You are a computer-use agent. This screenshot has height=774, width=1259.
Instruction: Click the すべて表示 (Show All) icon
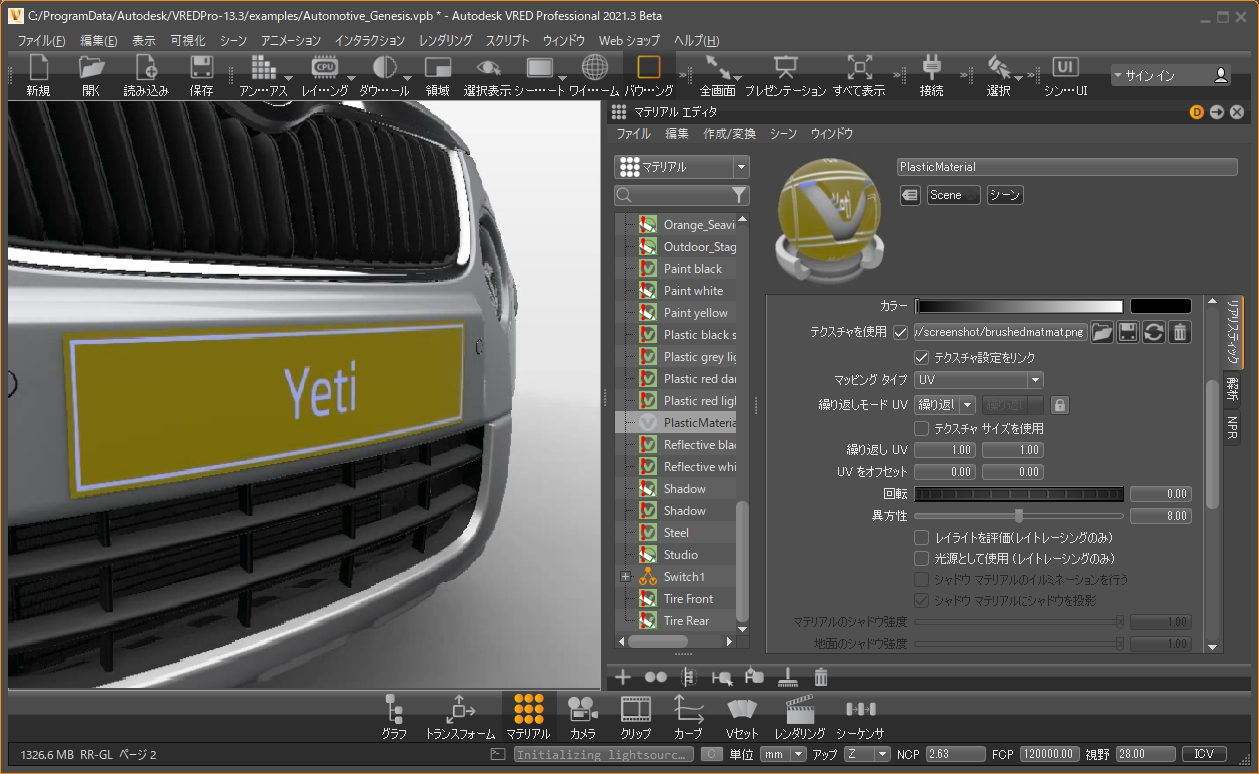(x=859, y=68)
